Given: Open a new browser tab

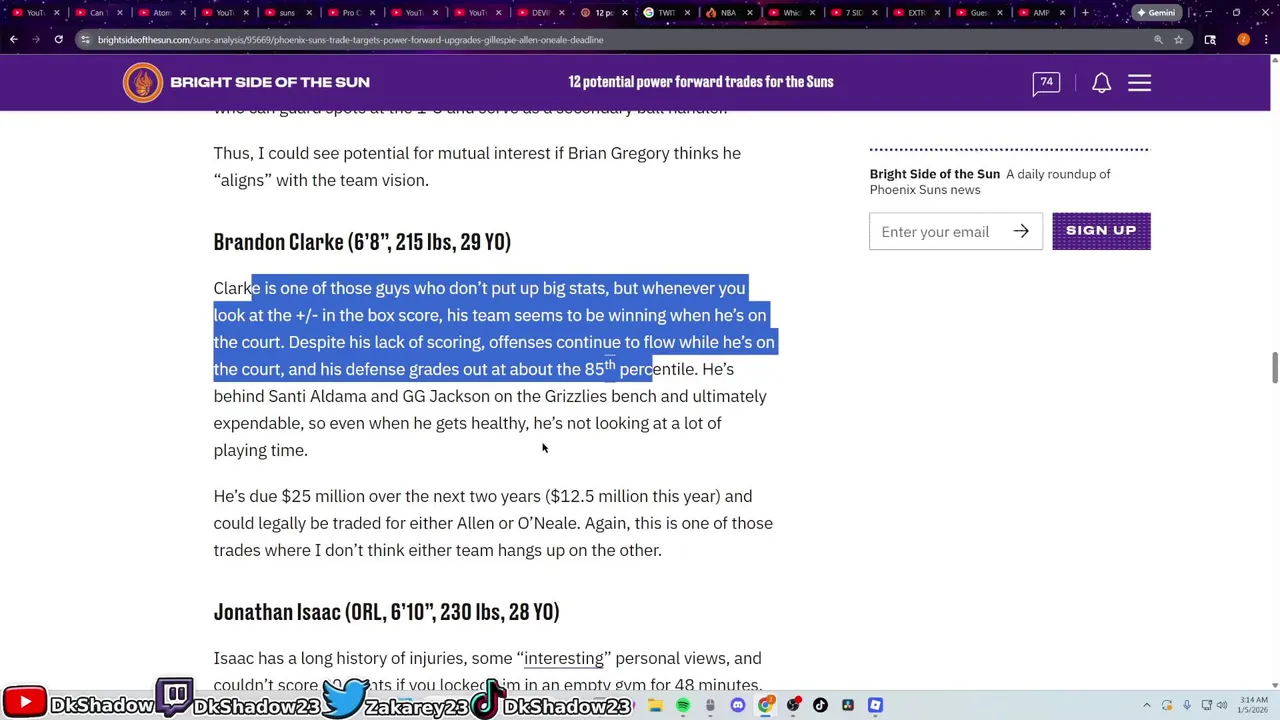Looking at the screenshot, I should click(1085, 13).
